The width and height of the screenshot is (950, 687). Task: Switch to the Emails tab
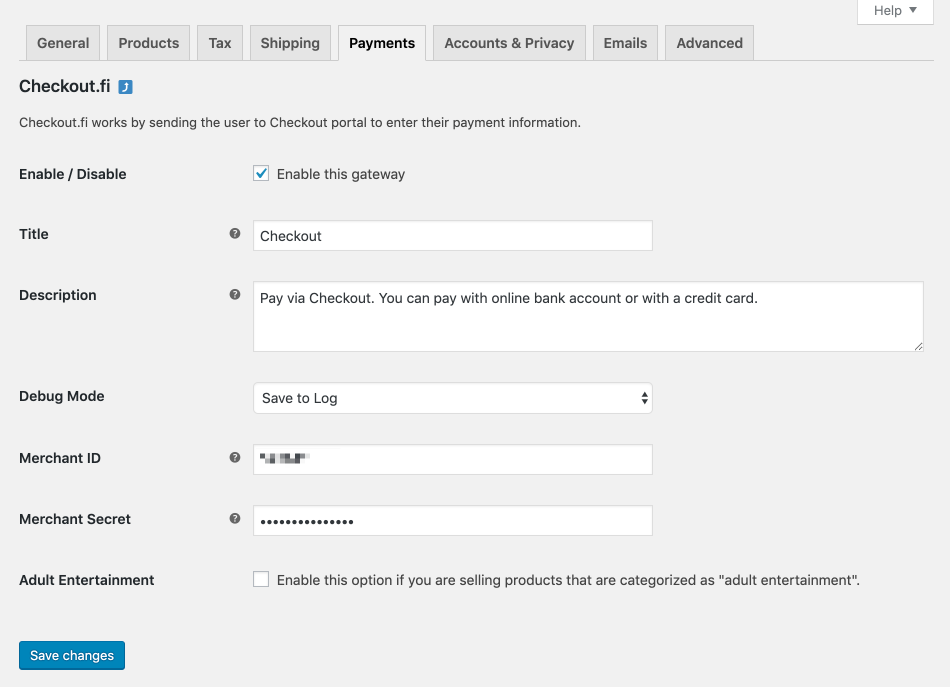(x=625, y=43)
